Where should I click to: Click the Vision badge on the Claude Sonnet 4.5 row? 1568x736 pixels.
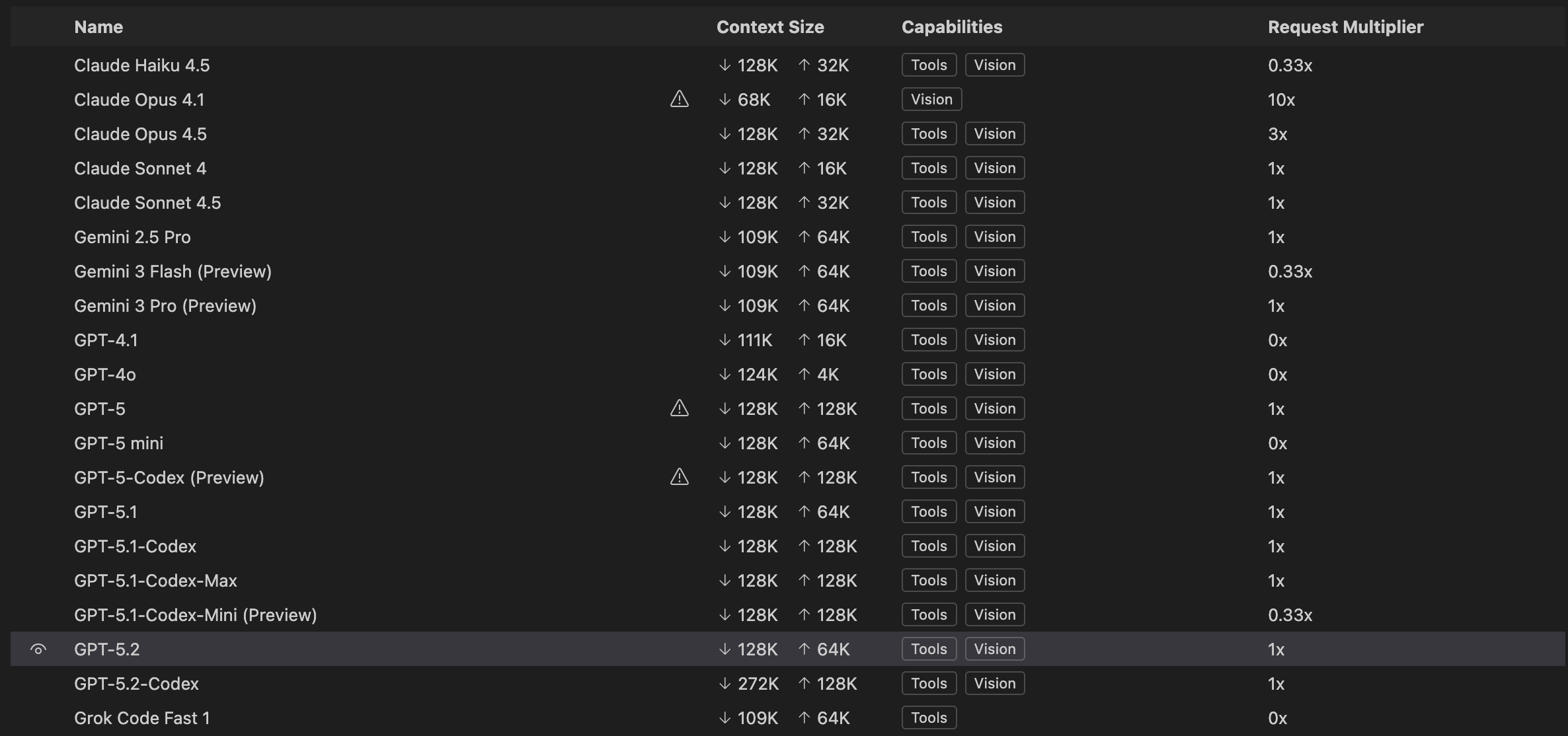tap(995, 202)
